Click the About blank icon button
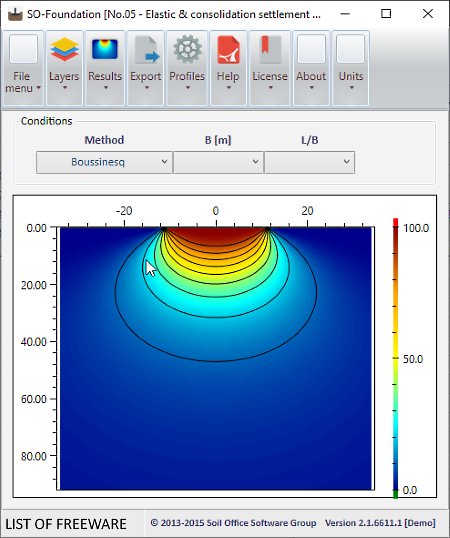Screen dimensions: 450x538 [311, 49]
